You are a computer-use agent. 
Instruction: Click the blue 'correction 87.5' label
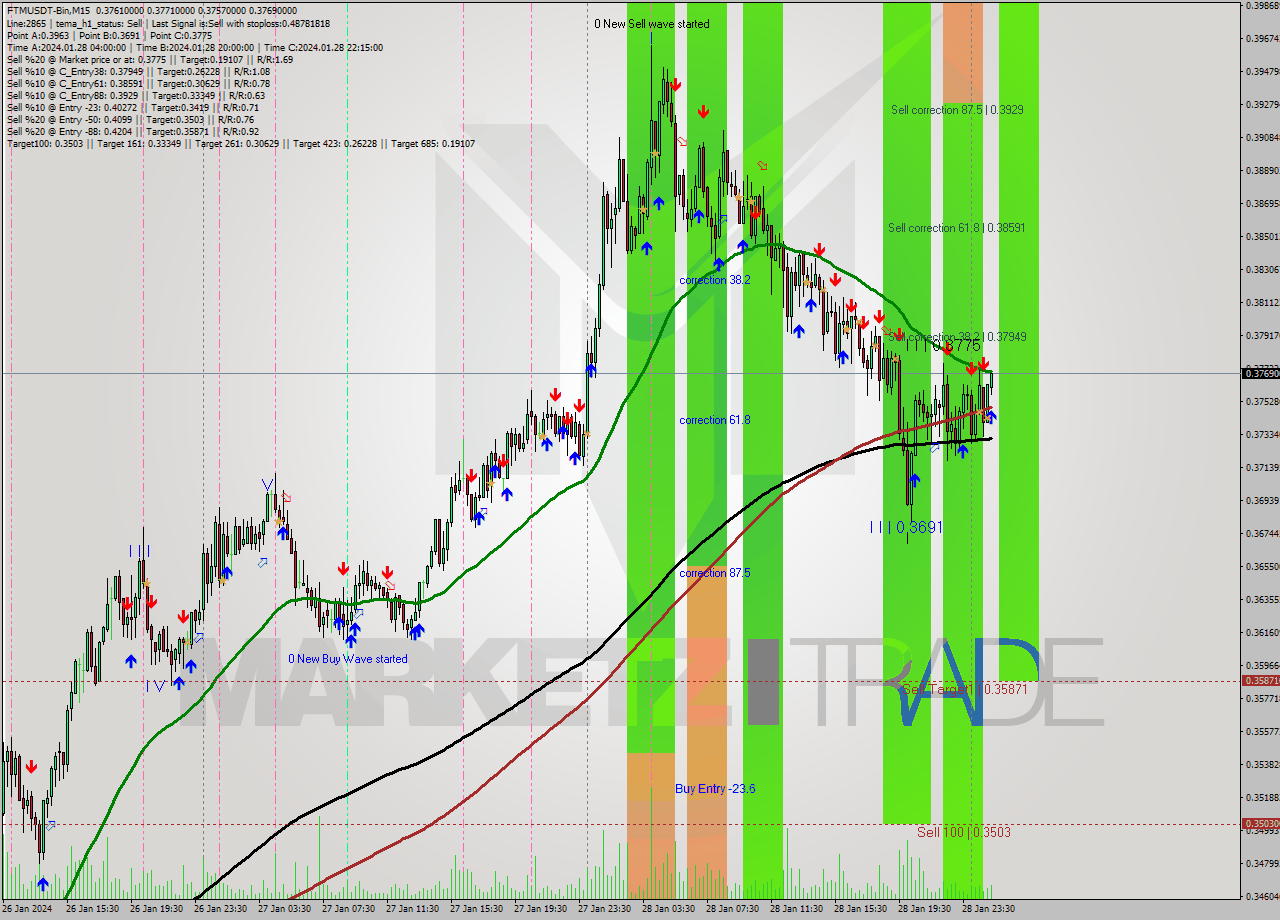click(x=715, y=573)
